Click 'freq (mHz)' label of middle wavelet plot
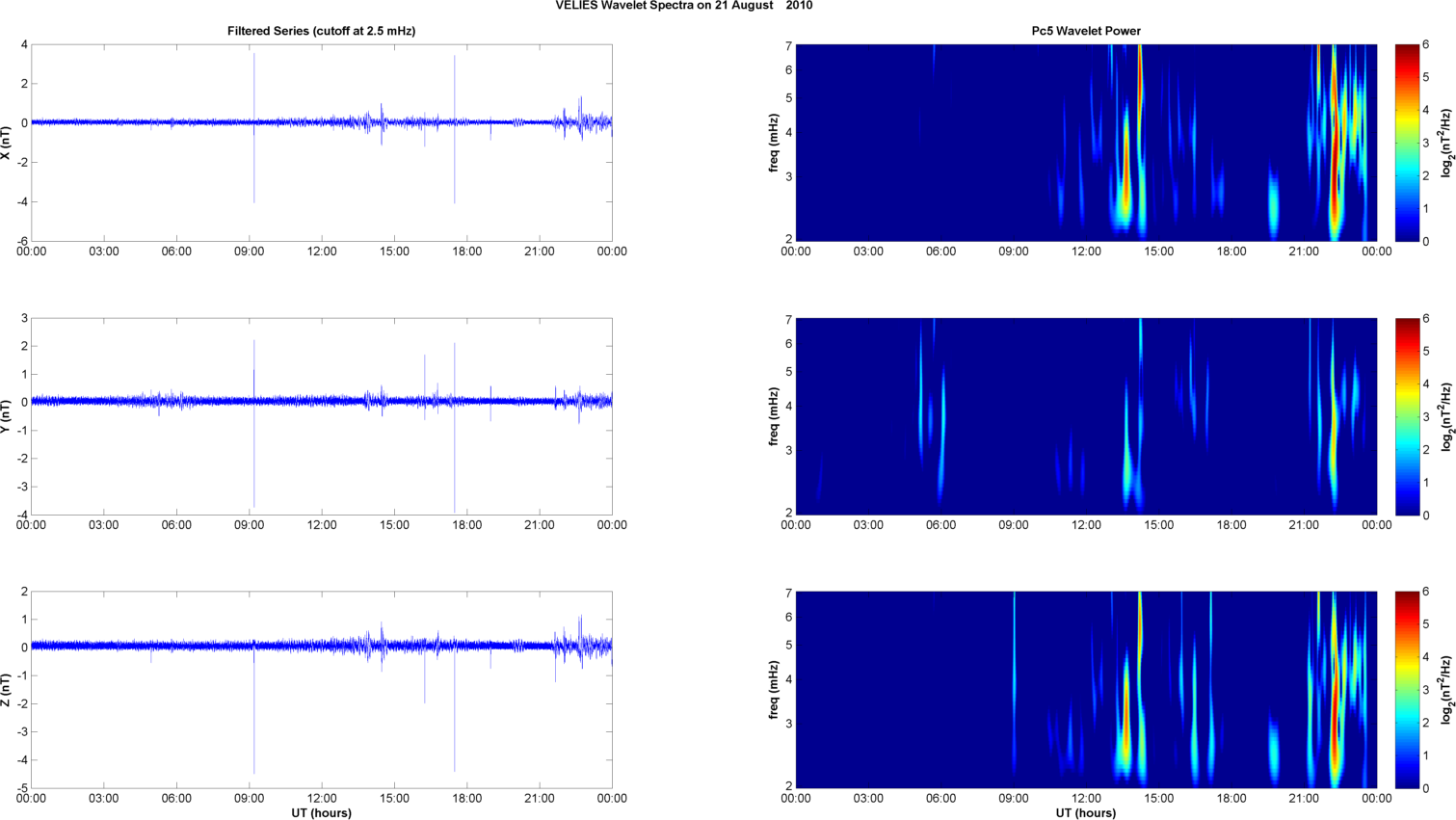The width and height of the screenshot is (1456, 820). [x=773, y=416]
